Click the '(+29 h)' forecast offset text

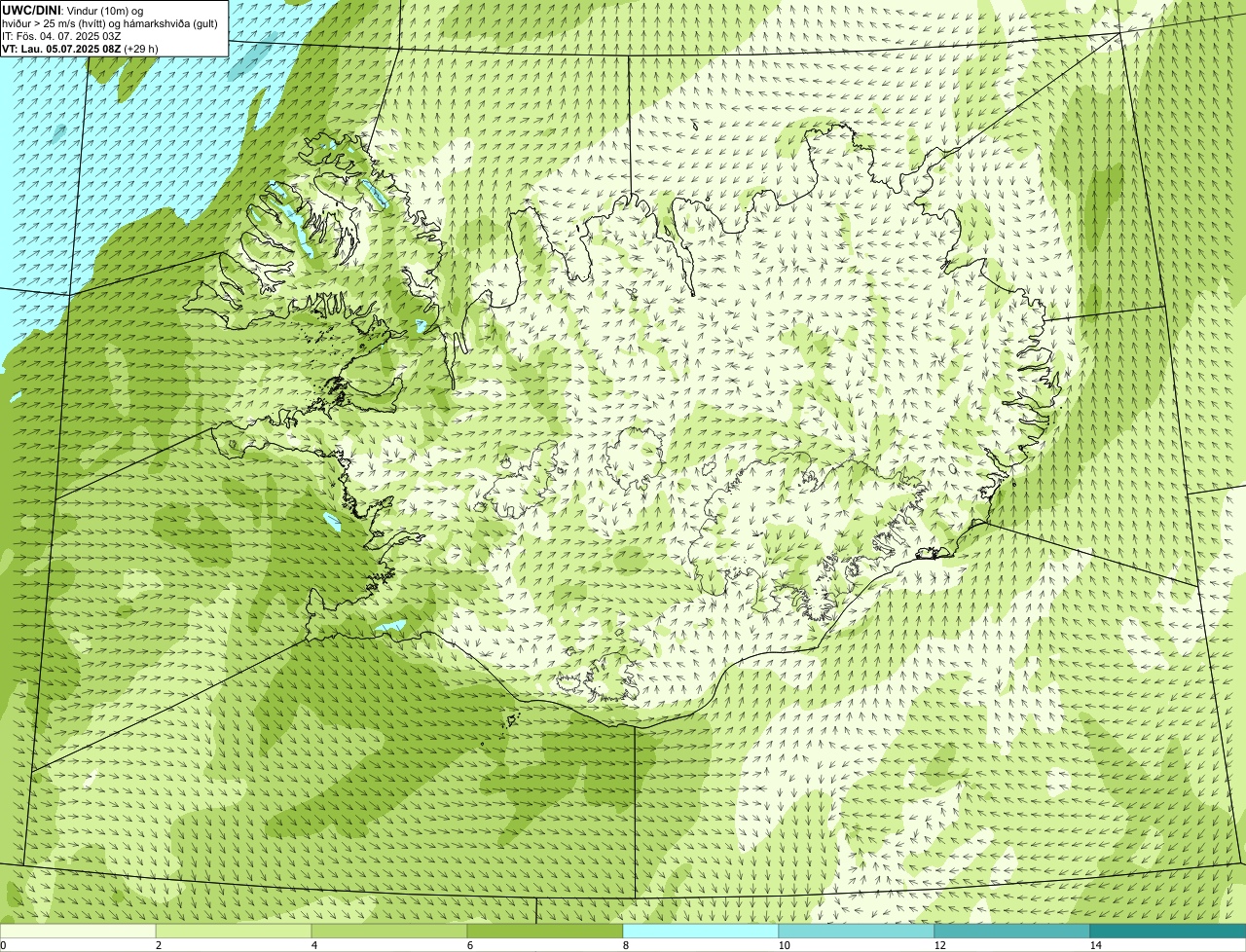pos(141,49)
